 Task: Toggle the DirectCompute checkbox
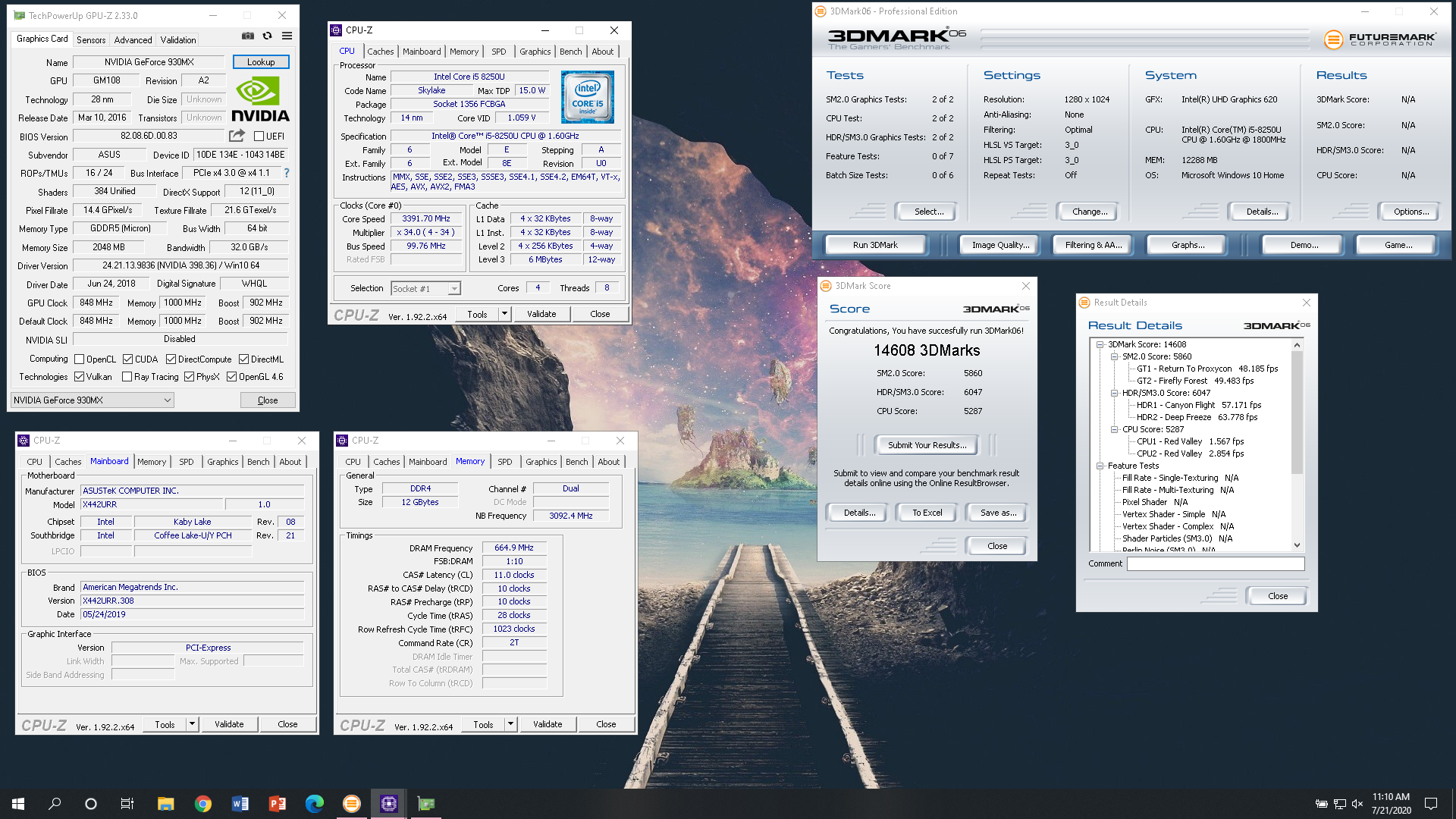tap(171, 359)
